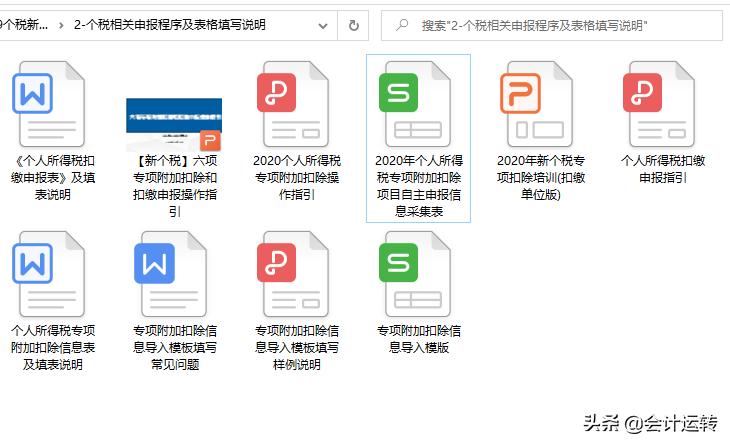The image size is (730, 445).
Task: Click file name 2020年个人所得税专项附加扣除项目自主申报信息采集表
Action: pos(419,186)
